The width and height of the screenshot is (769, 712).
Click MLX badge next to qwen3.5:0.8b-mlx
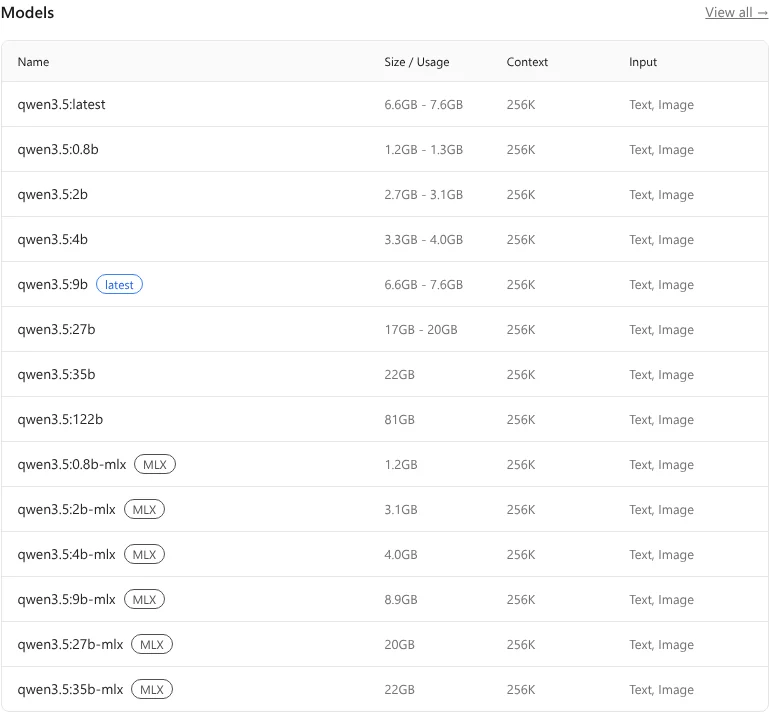155,464
